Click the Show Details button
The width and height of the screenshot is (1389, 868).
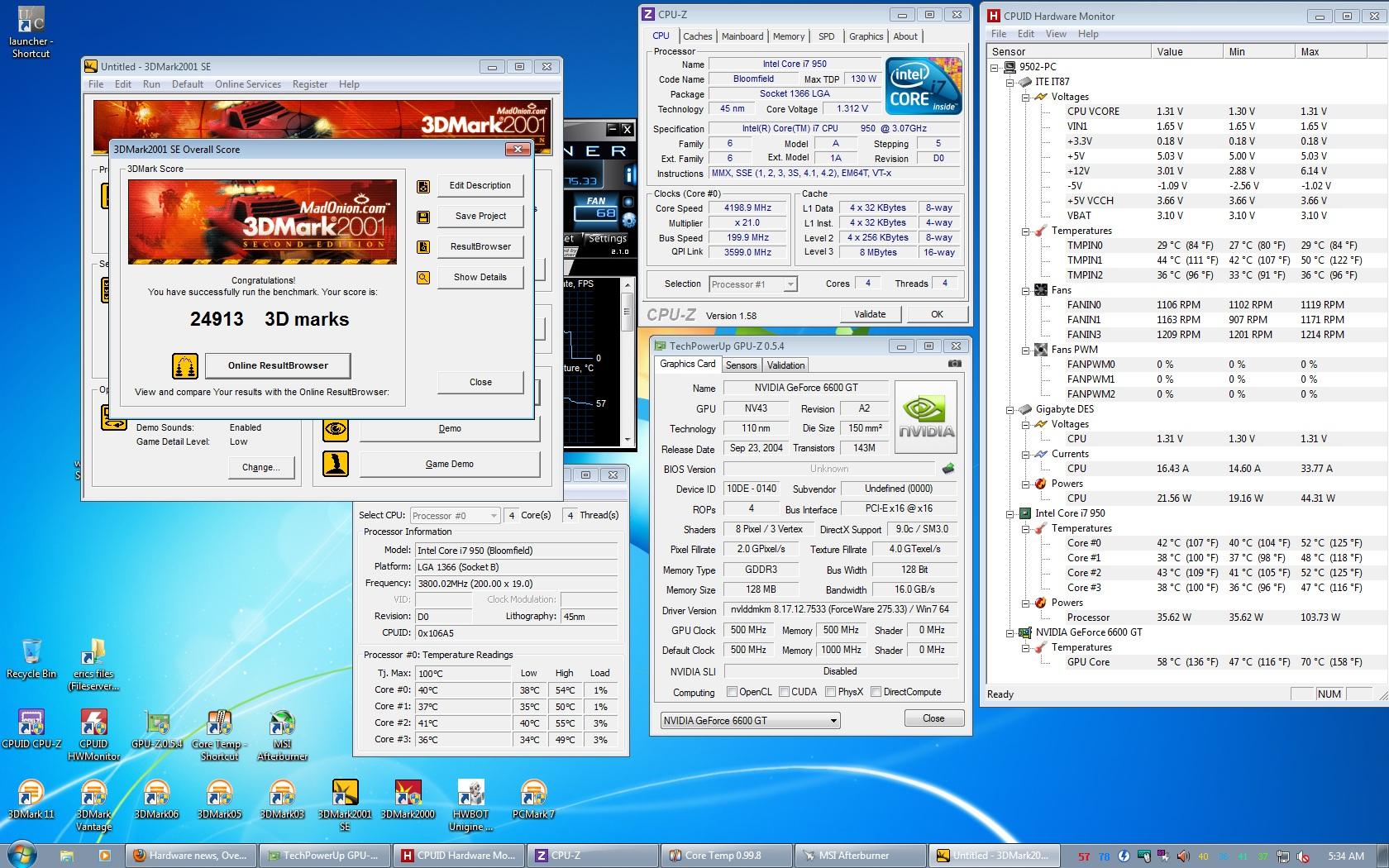tap(480, 277)
